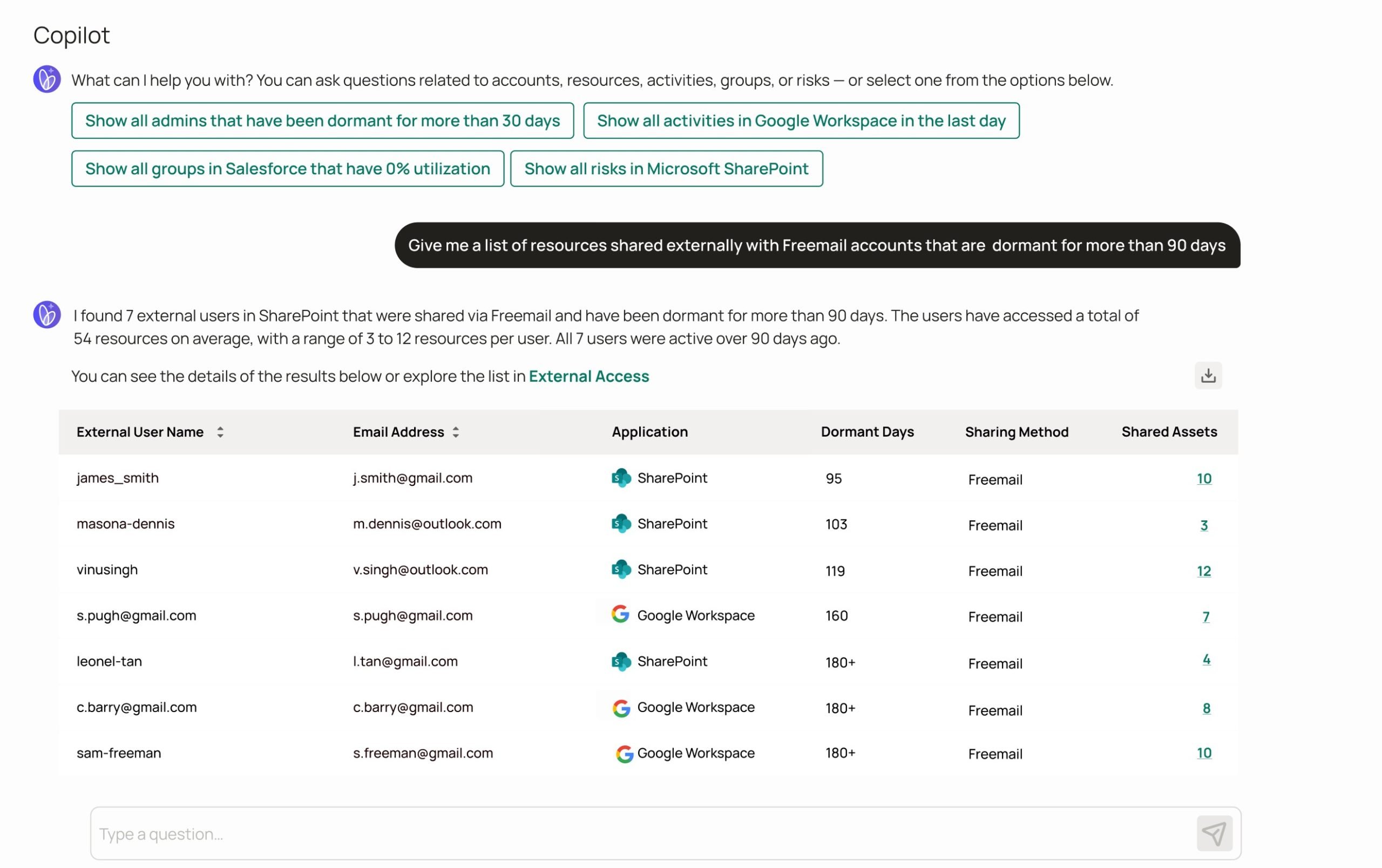The height and width of the screenshot is (868, 1382).
Task: Open sam-freeman's 10 shared assets
Action: (x=1203, y=752)
